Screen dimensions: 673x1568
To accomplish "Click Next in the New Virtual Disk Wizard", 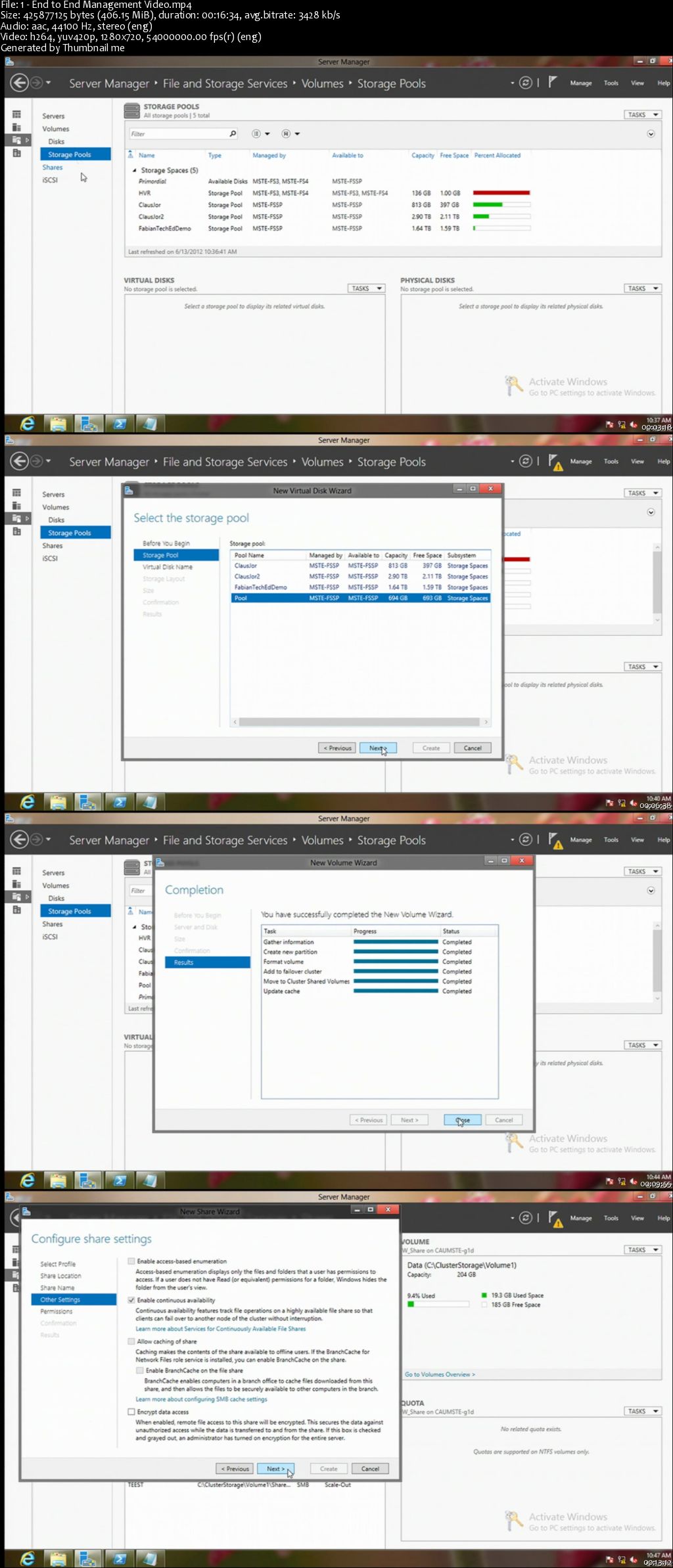I will [x=378, y=748].
